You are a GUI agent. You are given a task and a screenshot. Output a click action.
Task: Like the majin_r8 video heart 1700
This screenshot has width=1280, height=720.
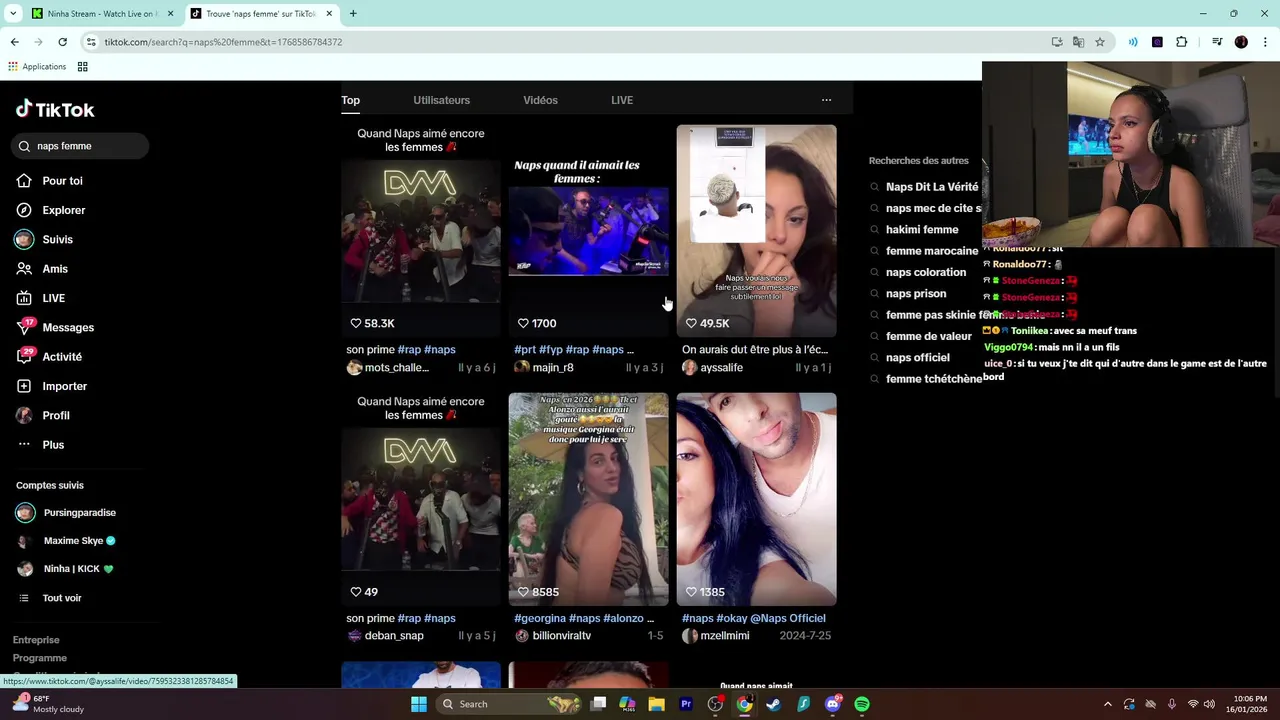(x=523, y=323)
